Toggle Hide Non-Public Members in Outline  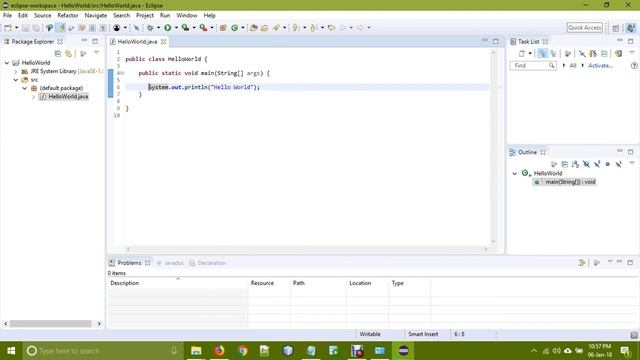608,164
